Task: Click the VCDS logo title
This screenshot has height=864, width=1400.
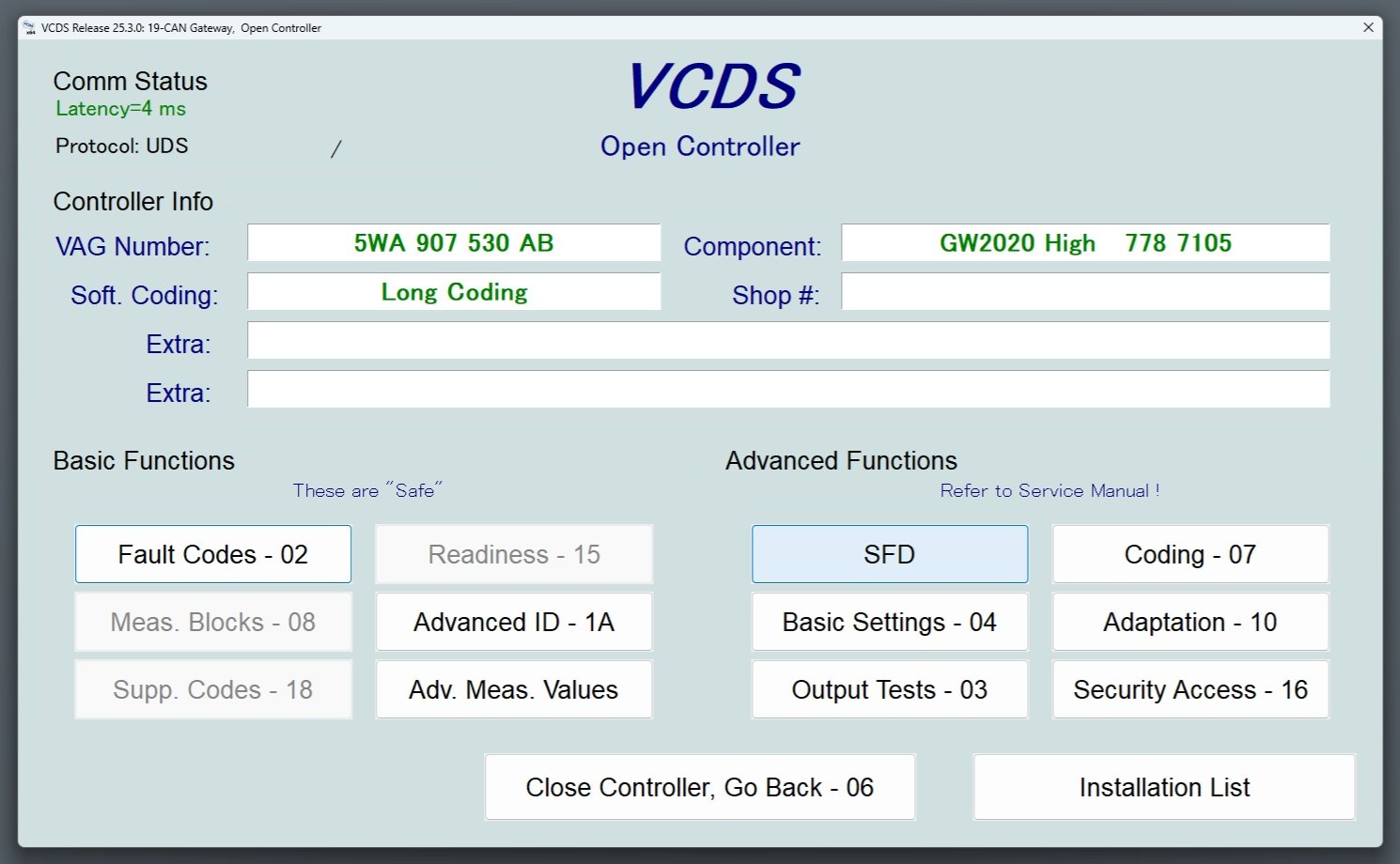Action: [x=713, y=86]
